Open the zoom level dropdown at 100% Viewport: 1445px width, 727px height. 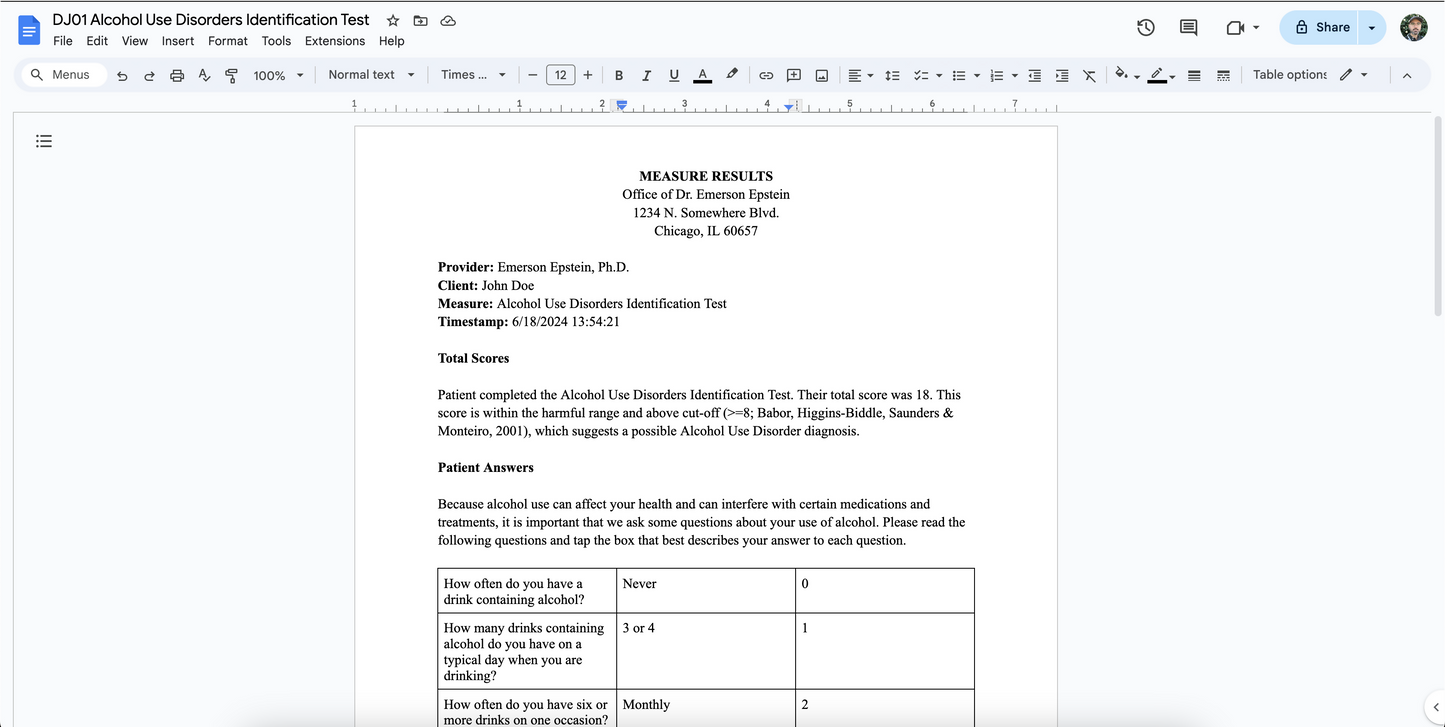[278, 75]
